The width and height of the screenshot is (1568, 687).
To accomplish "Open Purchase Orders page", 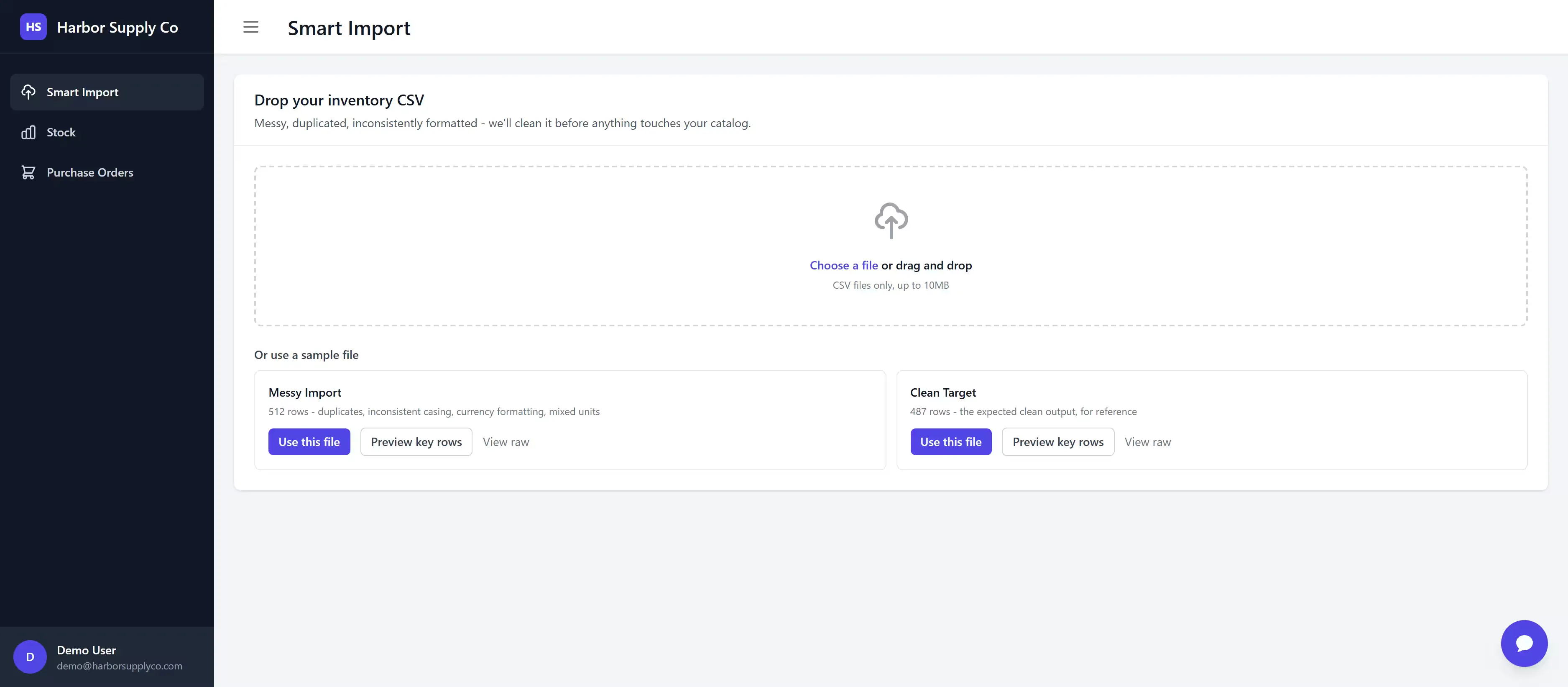I will 107,172.
